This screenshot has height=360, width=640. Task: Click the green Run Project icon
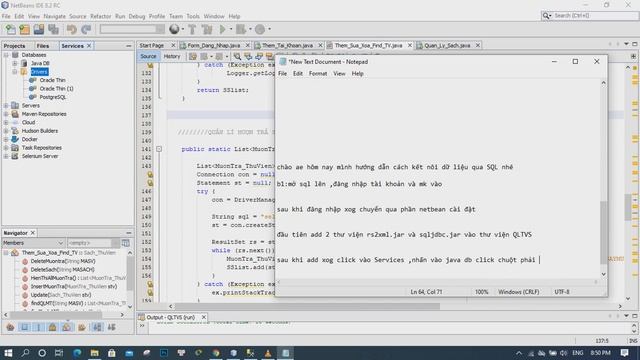(222, 29)
